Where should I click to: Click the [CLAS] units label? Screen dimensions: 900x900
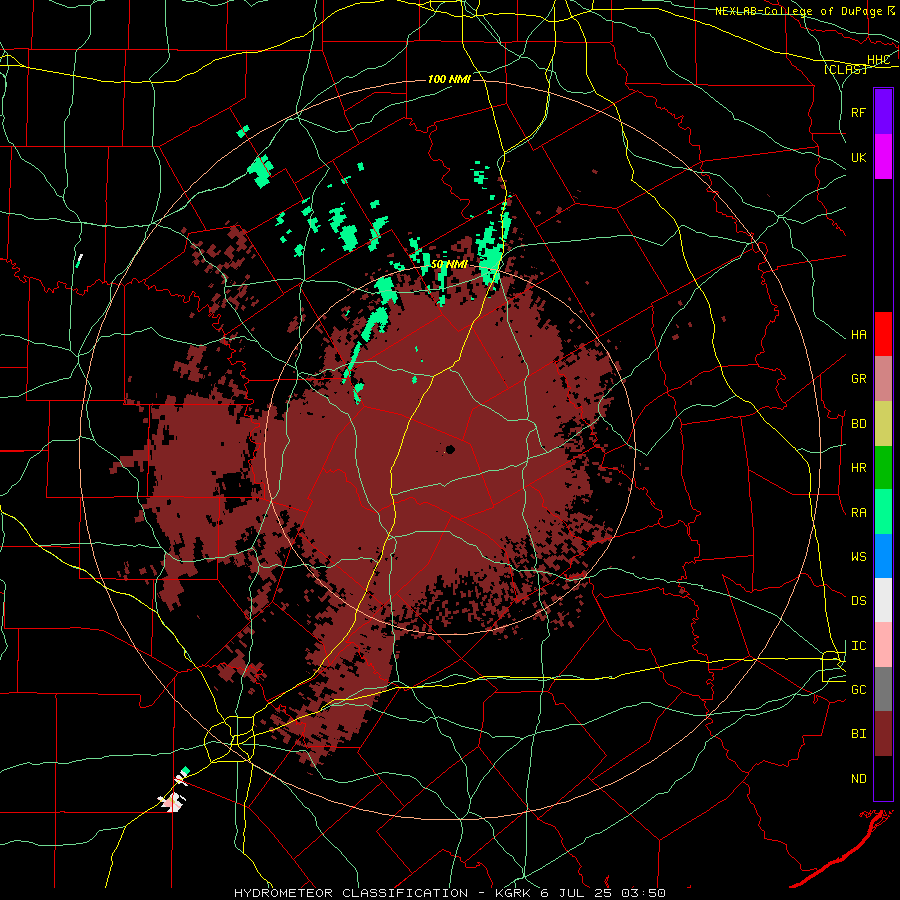click(845, 69)
